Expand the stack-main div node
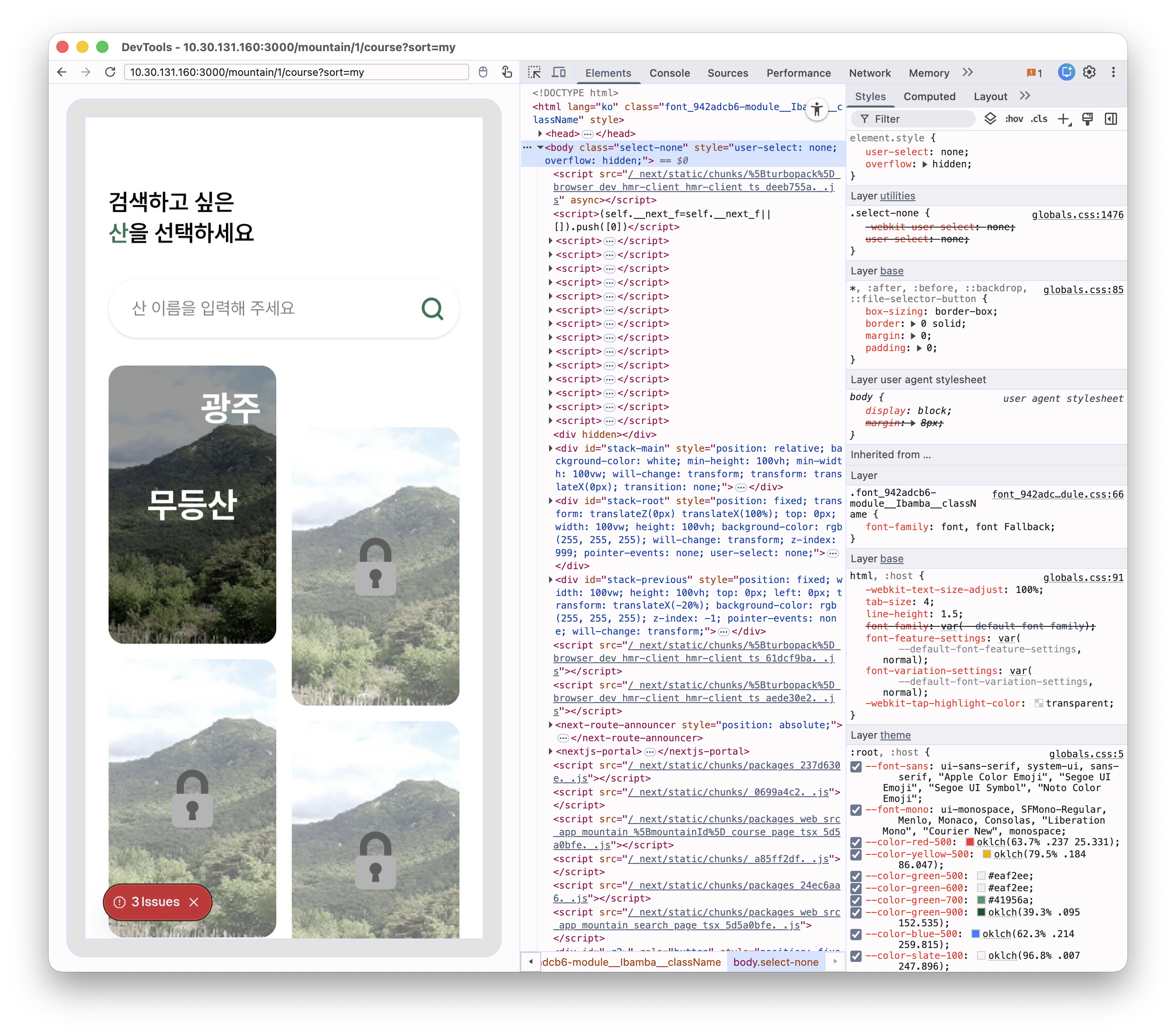Screen dimensions: 1176x1036 click(x=551, y=448)
